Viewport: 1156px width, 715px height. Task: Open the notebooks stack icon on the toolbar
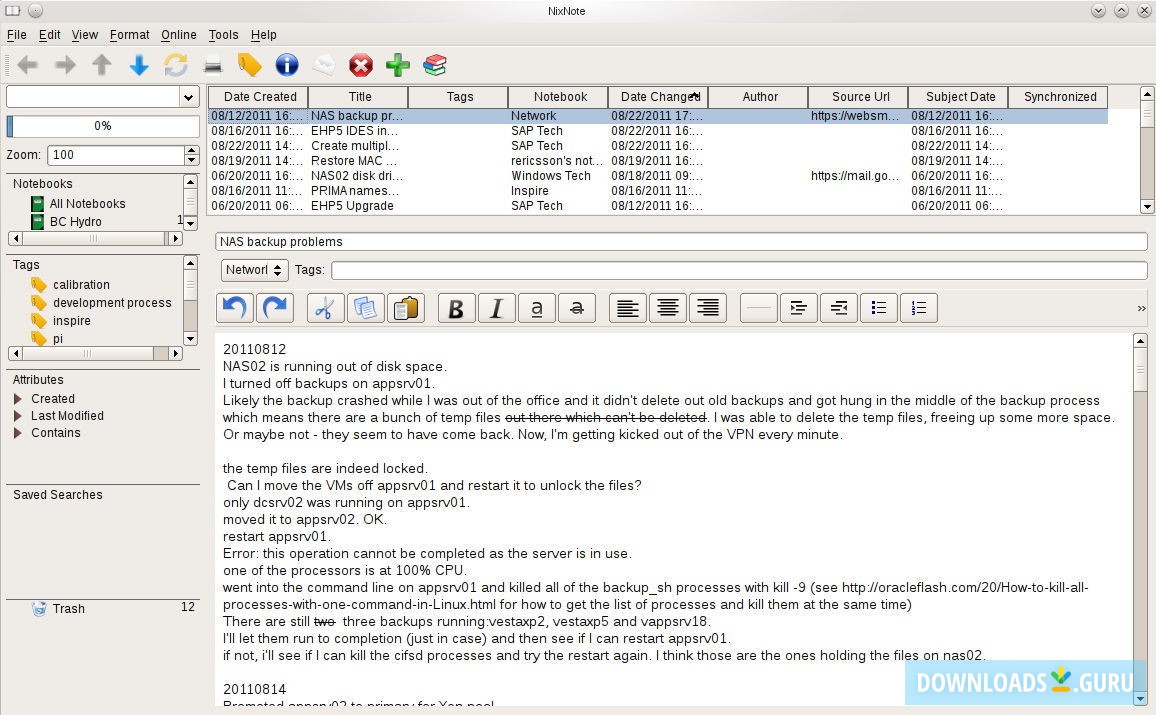point(434,65)
